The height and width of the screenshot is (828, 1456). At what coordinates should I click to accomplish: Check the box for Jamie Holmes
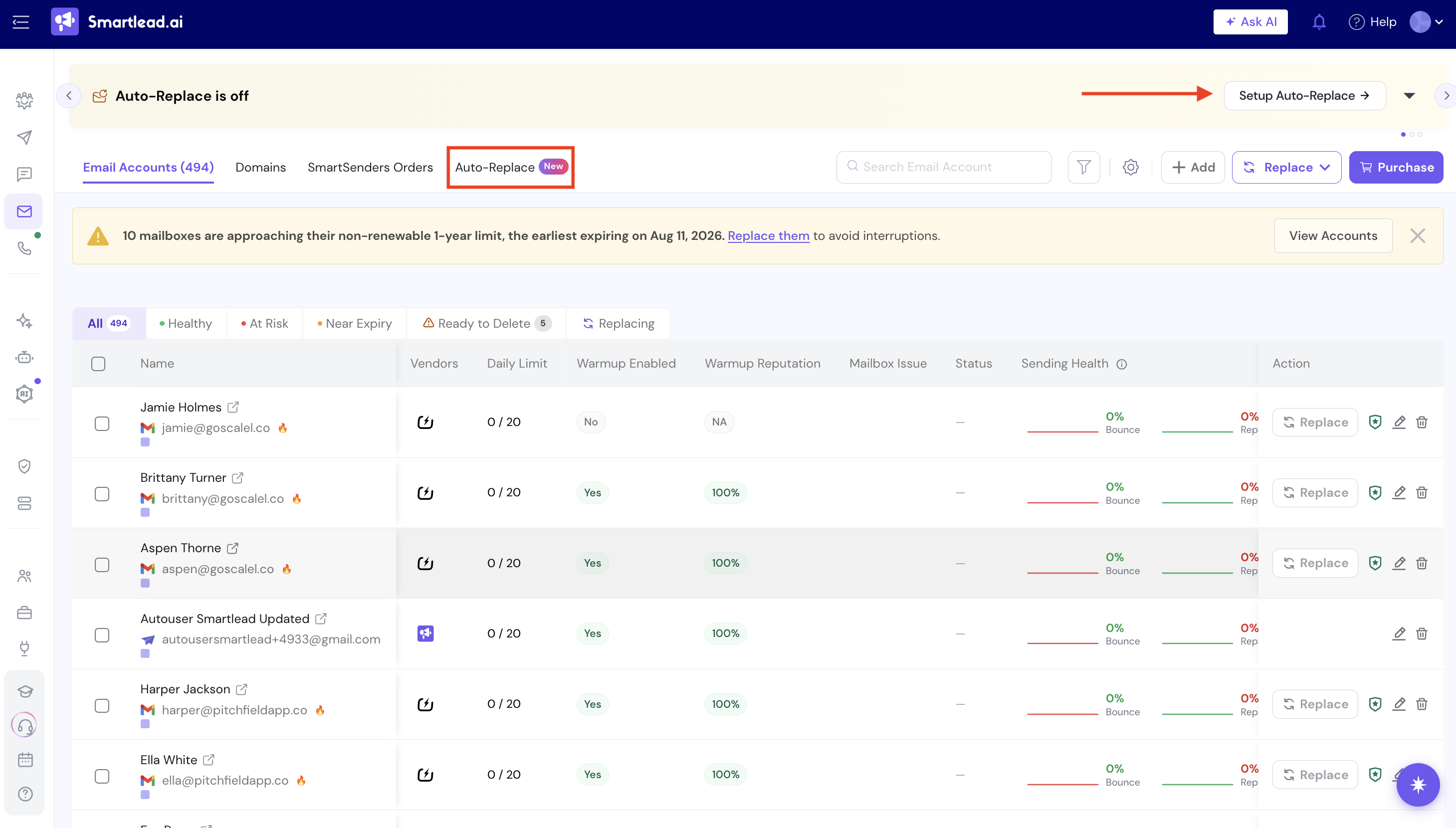pos(102,423)
